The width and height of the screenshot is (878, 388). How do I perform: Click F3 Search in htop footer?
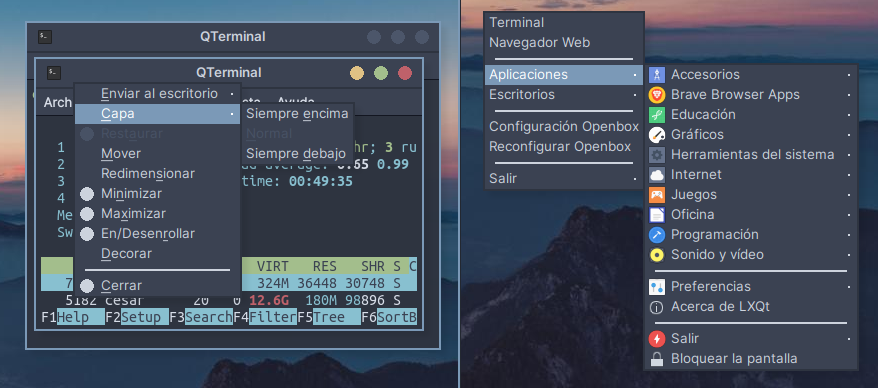pos(201,317)
